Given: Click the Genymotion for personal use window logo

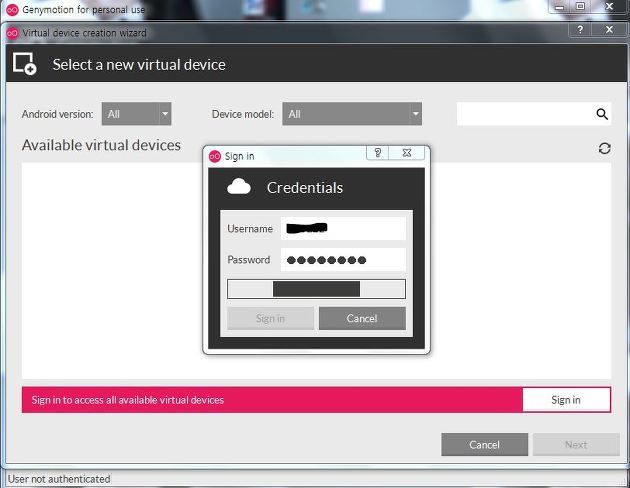Looking at the screenshot, I should point(12,10).
